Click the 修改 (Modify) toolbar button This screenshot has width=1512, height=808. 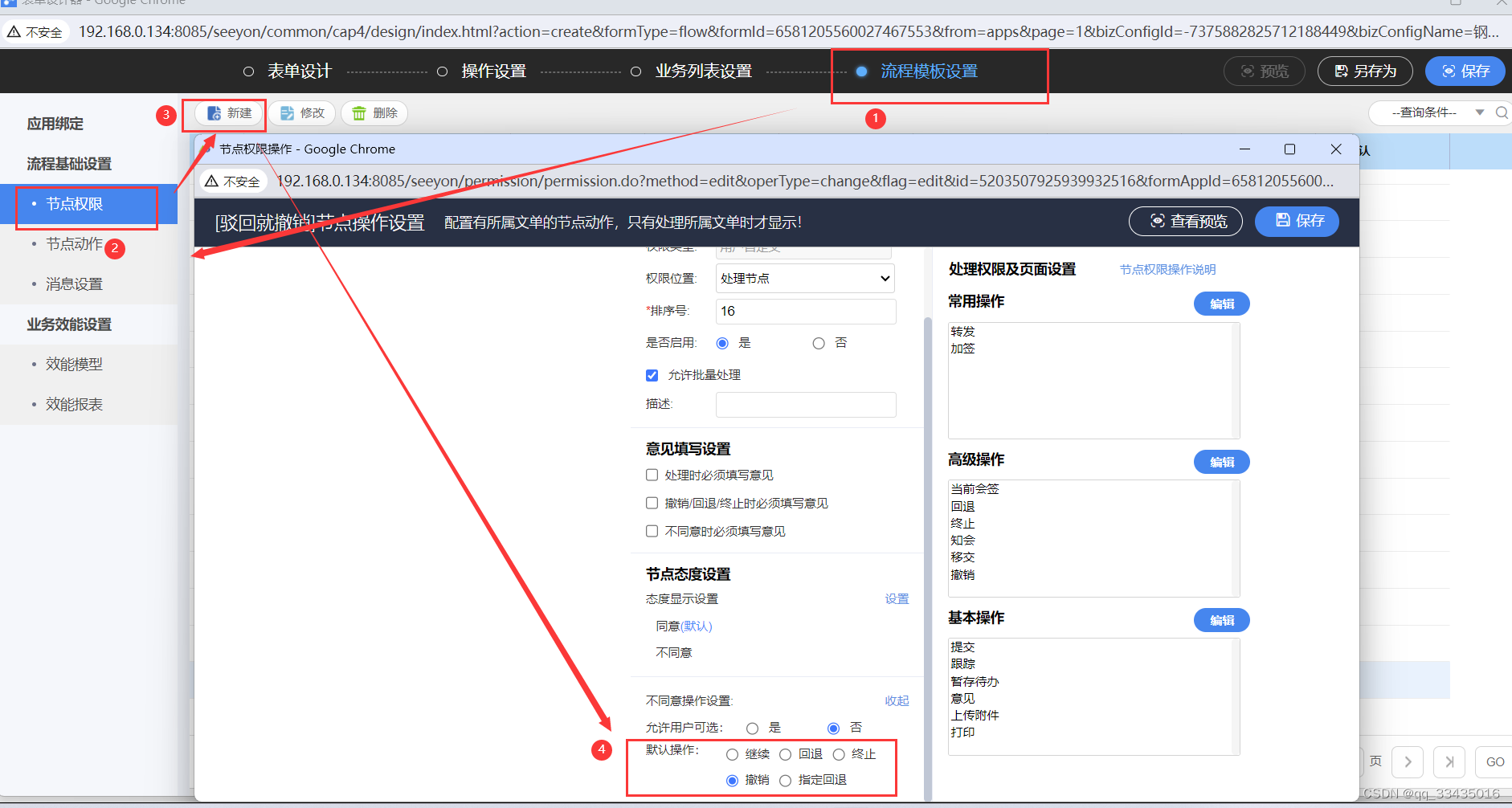pos(302,113)
